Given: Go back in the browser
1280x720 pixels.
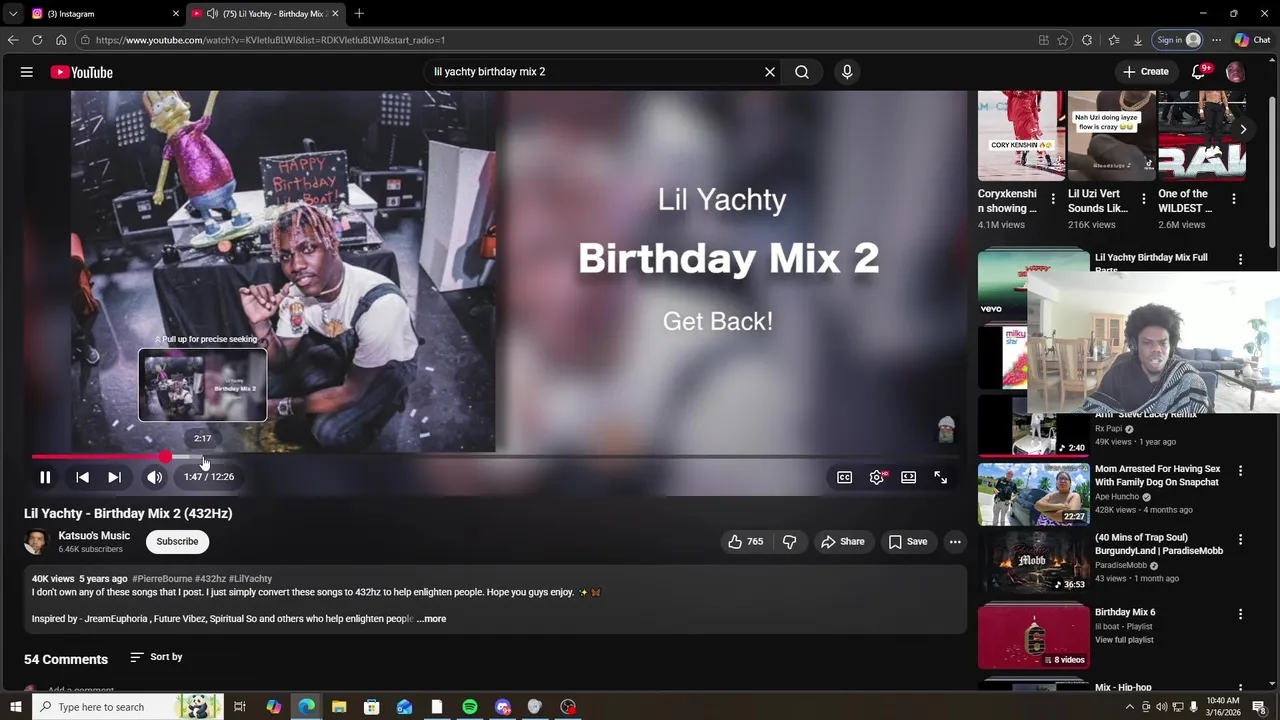Looking at the screenshot, I should pyautogui.click(x=13, y=40).
